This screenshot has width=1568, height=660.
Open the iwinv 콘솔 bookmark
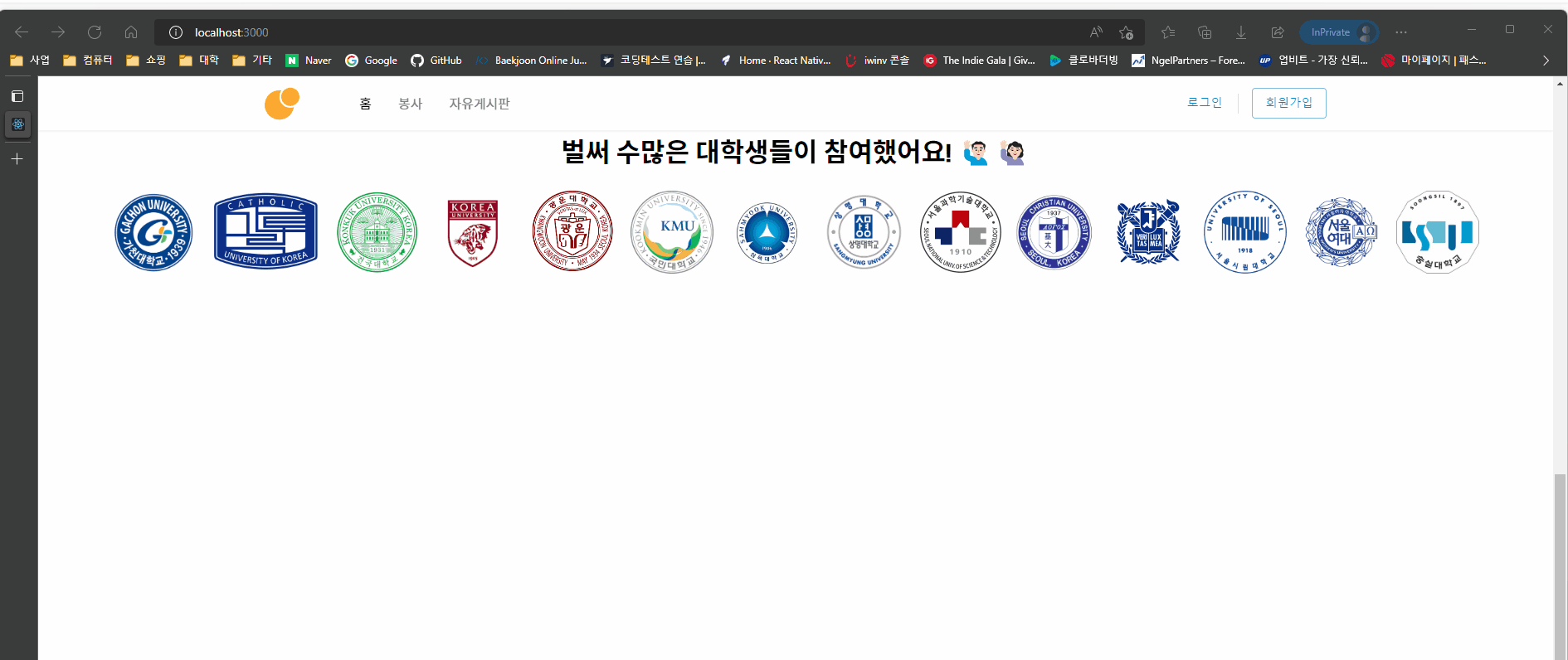pos(877,61)
